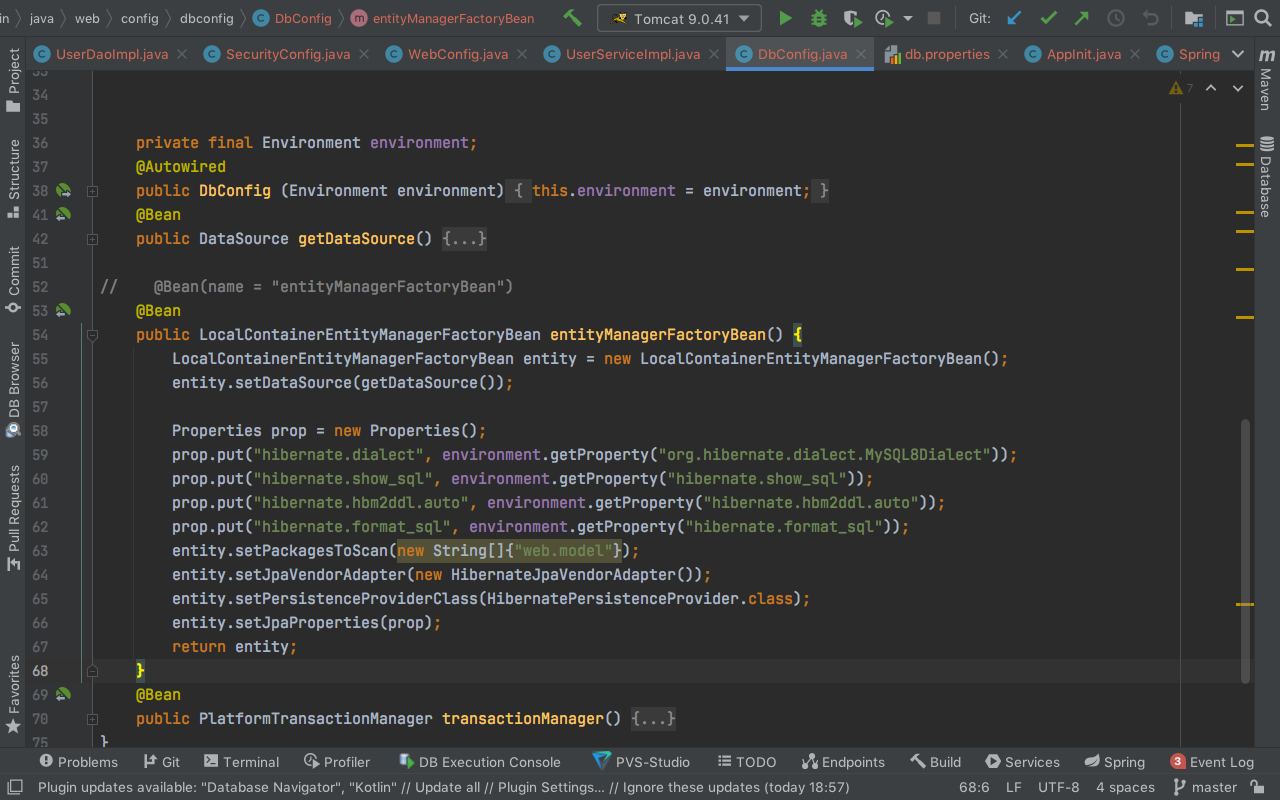
Task: Open Pull Requests tool window
Action: click(13, 518)
